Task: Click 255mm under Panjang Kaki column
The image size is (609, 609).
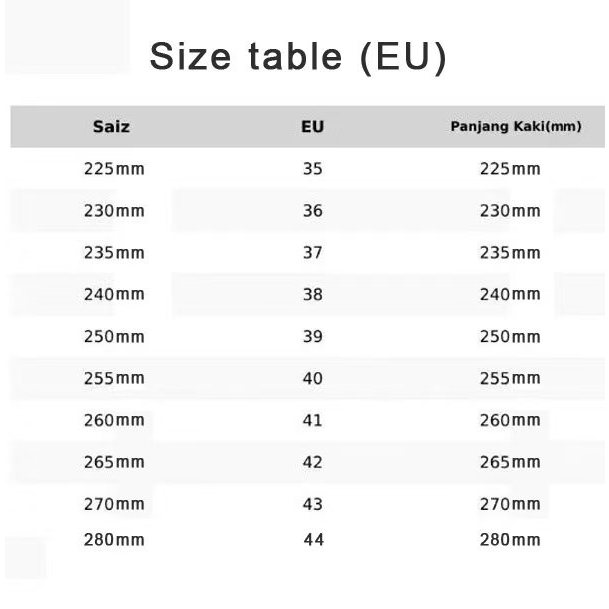Action: [510, 379]
